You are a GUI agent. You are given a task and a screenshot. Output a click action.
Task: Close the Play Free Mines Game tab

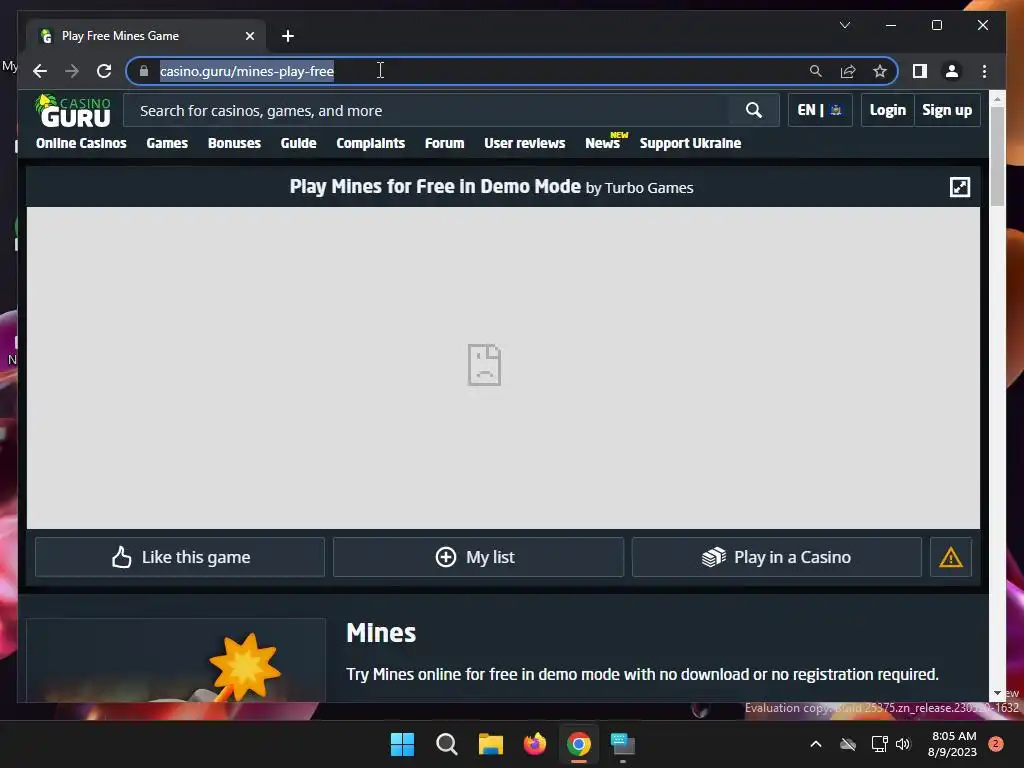click(x=249, y=36)
